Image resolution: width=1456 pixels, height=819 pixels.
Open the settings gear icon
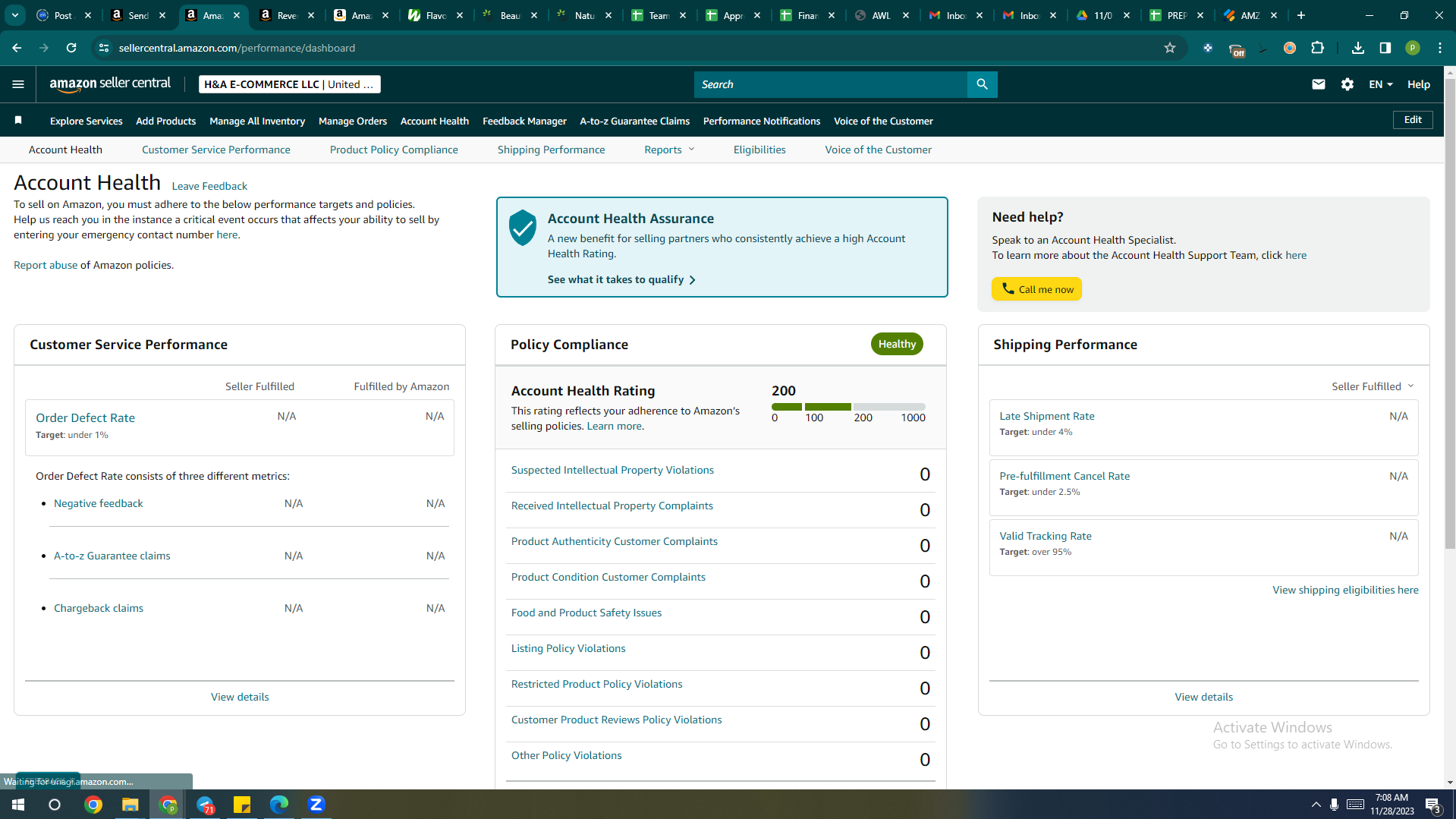tap(1348, 84)
